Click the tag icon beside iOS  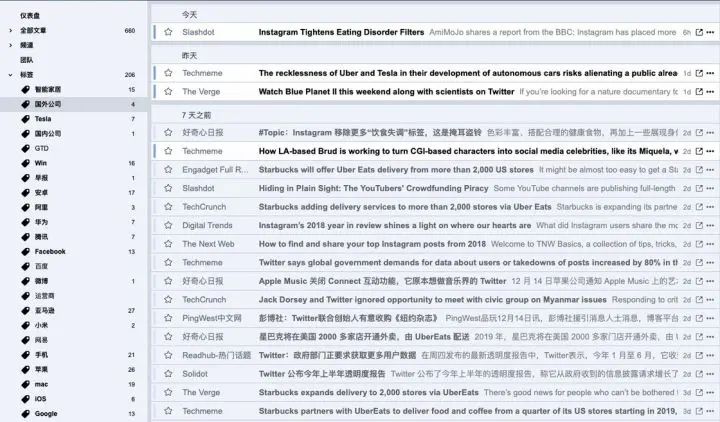[26, 399]
